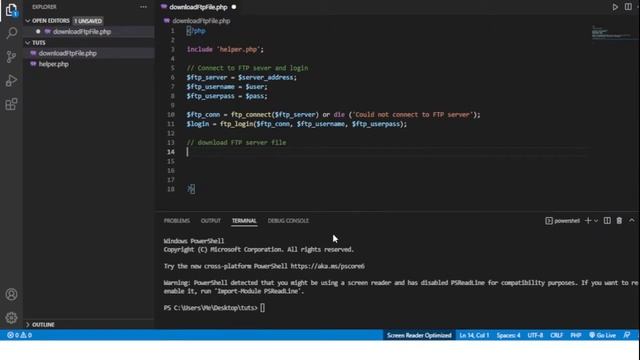Open the Run and Debug view
The height and width of the screenshot is (360, 640).
point(11,80)
